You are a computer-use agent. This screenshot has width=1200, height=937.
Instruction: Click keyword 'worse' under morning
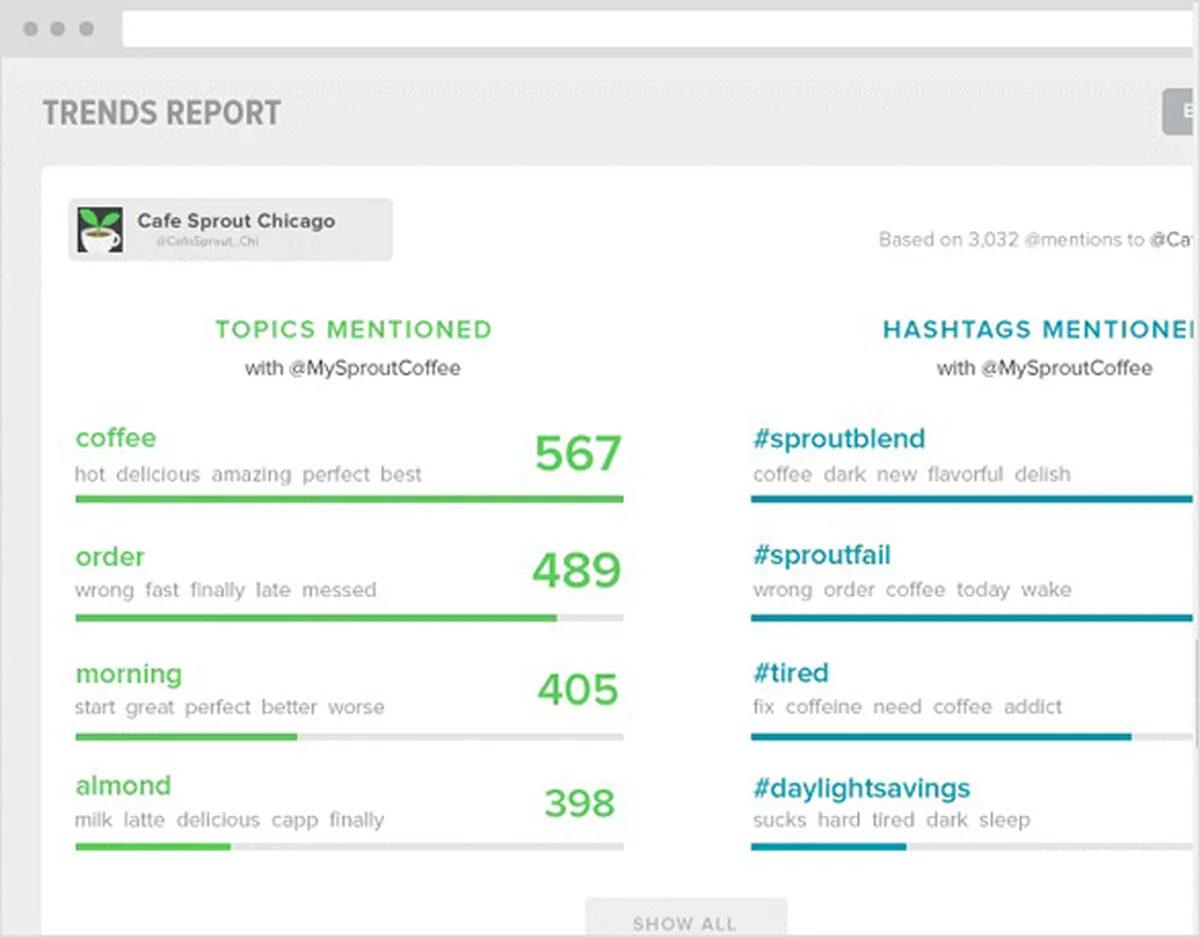coord(356,707)
